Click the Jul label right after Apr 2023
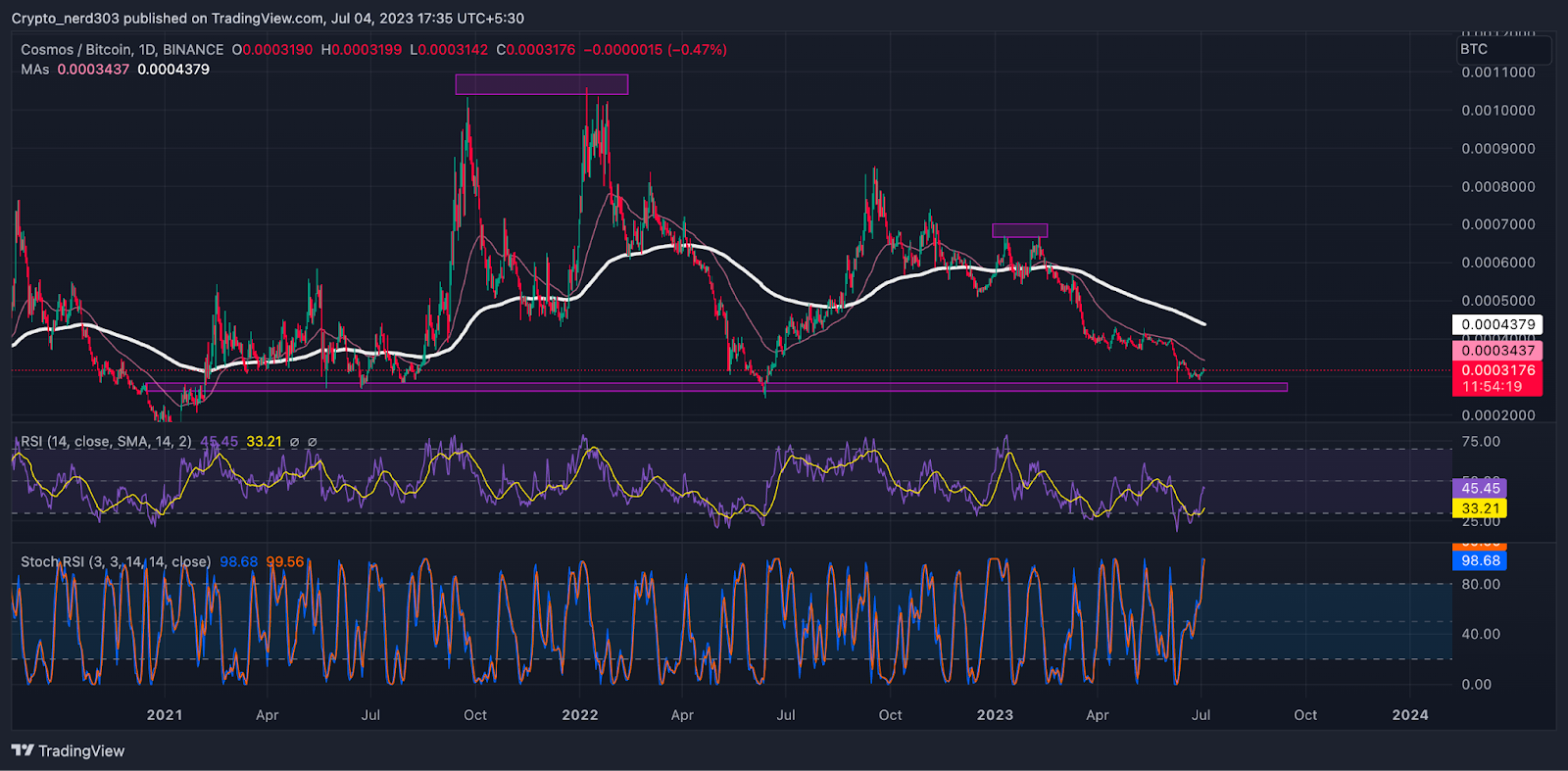Image resolution: width=1568 pixels, height=771 pixels. coord(1201,715)
